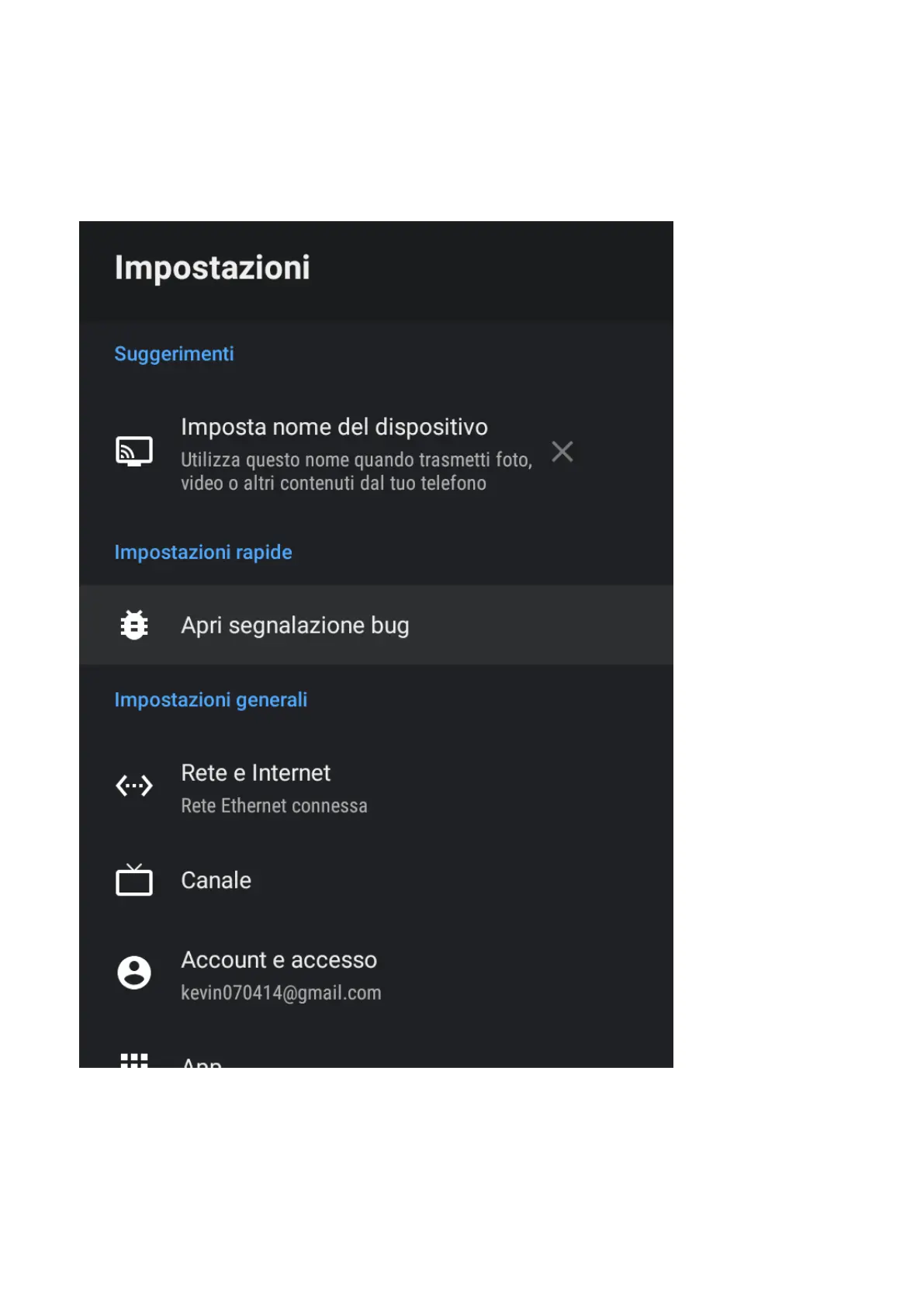This screenshot has height=1307, width=924.
Task: Open the Canale settings
Action: 376,880
